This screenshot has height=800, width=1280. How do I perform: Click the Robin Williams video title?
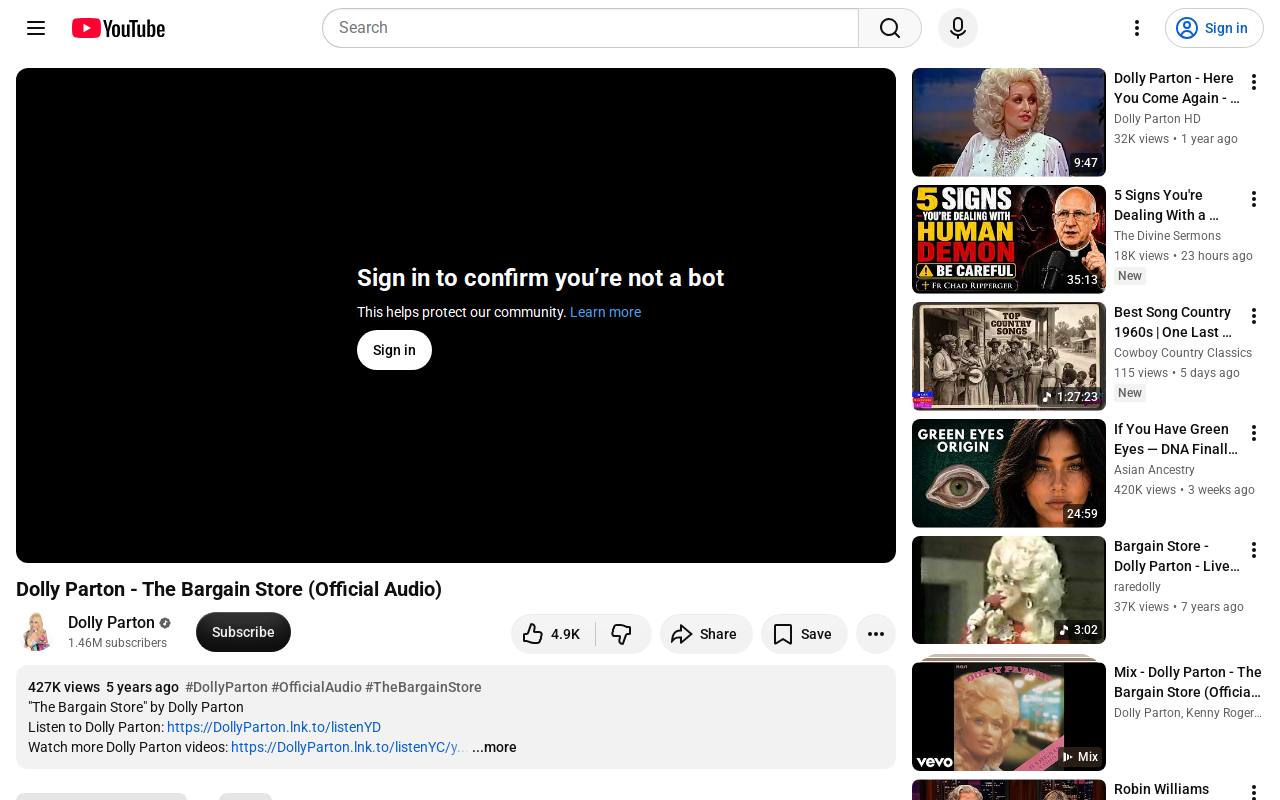point(1161,790)
